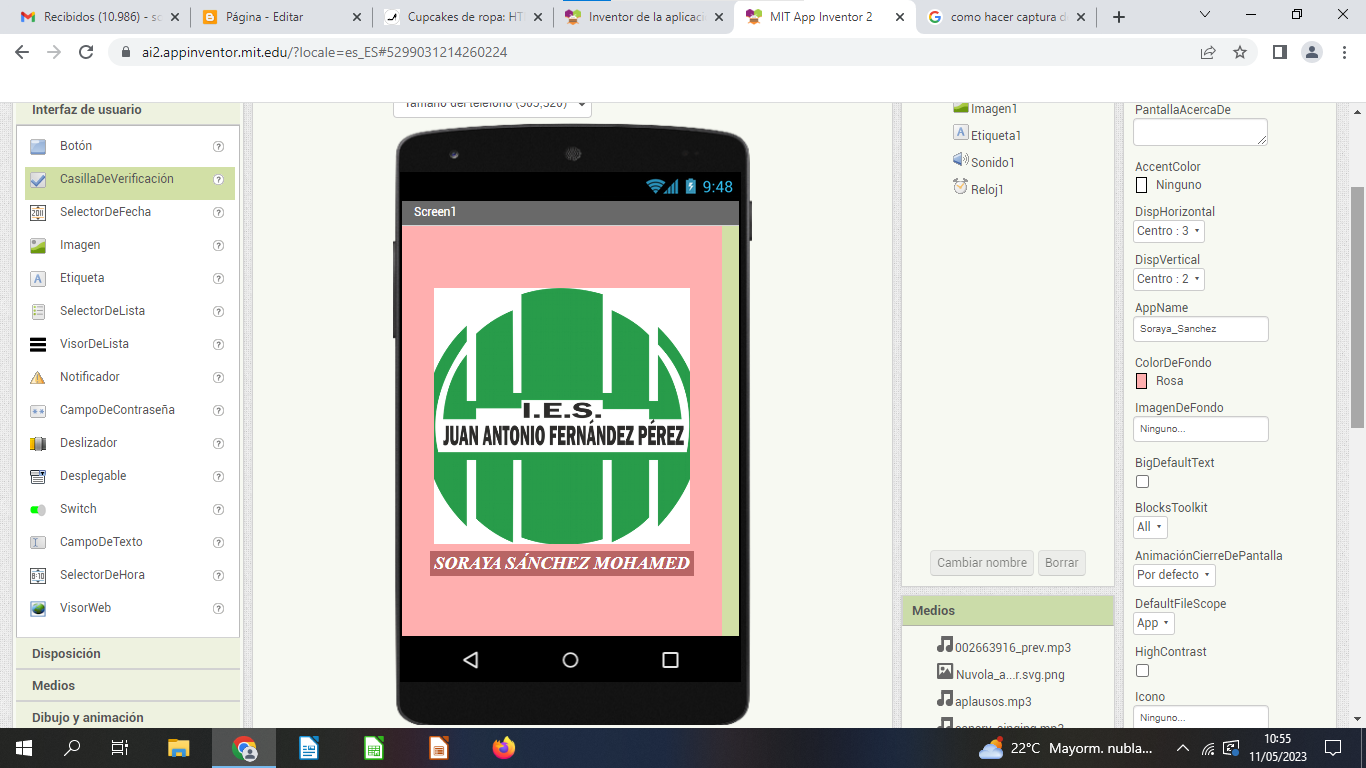The height and width of the screenshot is (768, 1366).
Task: Open help for Notificador component
Action: tap(218, 377)
